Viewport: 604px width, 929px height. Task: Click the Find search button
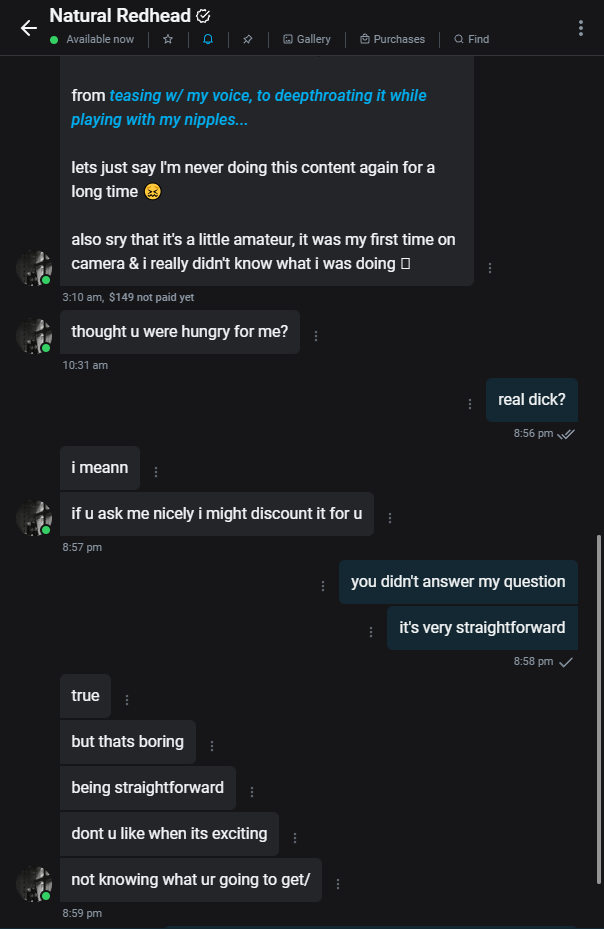pos(471,39)
